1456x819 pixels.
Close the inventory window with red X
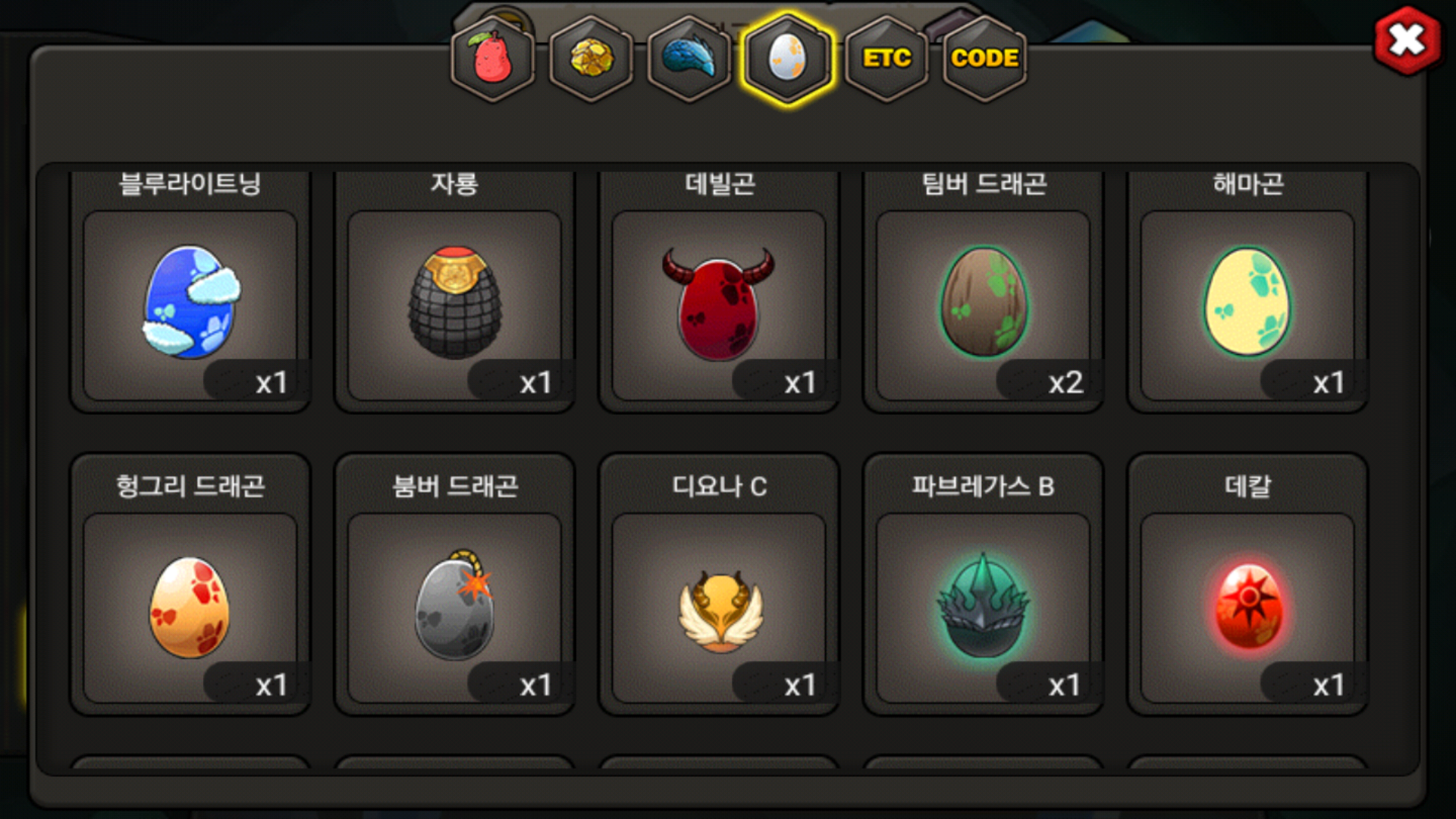click(x=1407, y=40)
